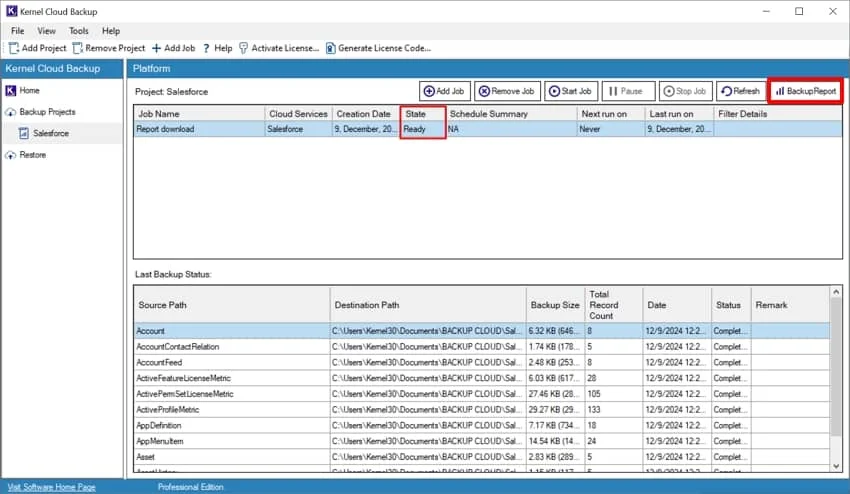Image resolution: width=850 pixels, height=494 pixels.
Task: Click the Next run on column header
Action: coord(611,114)
